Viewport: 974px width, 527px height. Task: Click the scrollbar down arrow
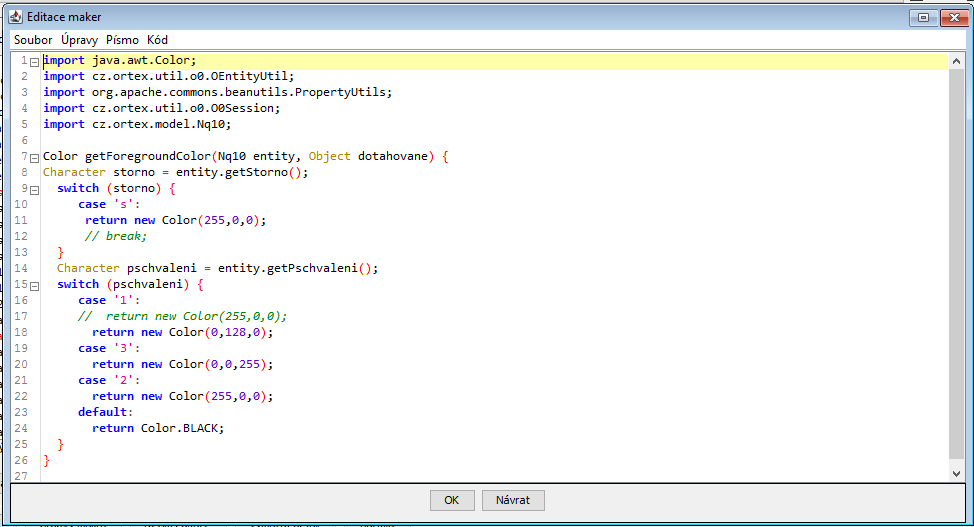coord(956,473)
